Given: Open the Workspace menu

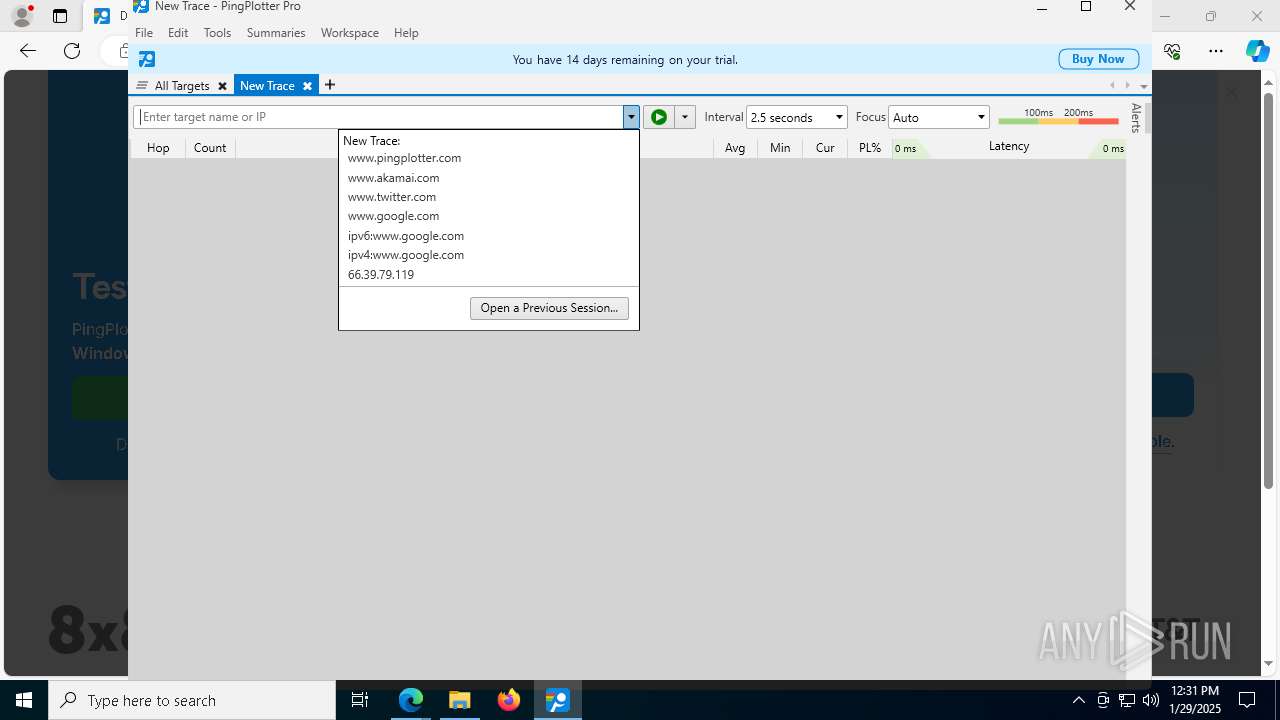Looking at the screenshot, I should click(350, 33).
